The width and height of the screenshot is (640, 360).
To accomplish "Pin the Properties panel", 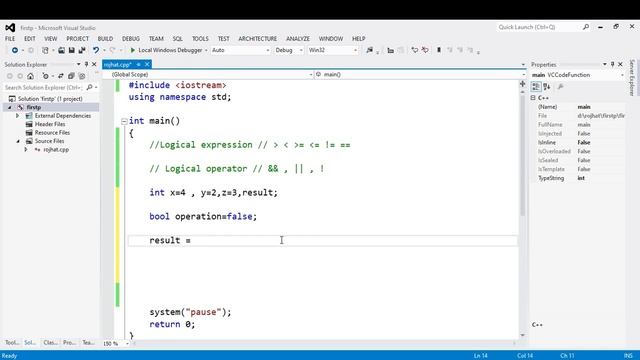I will [x=612, y=64].
